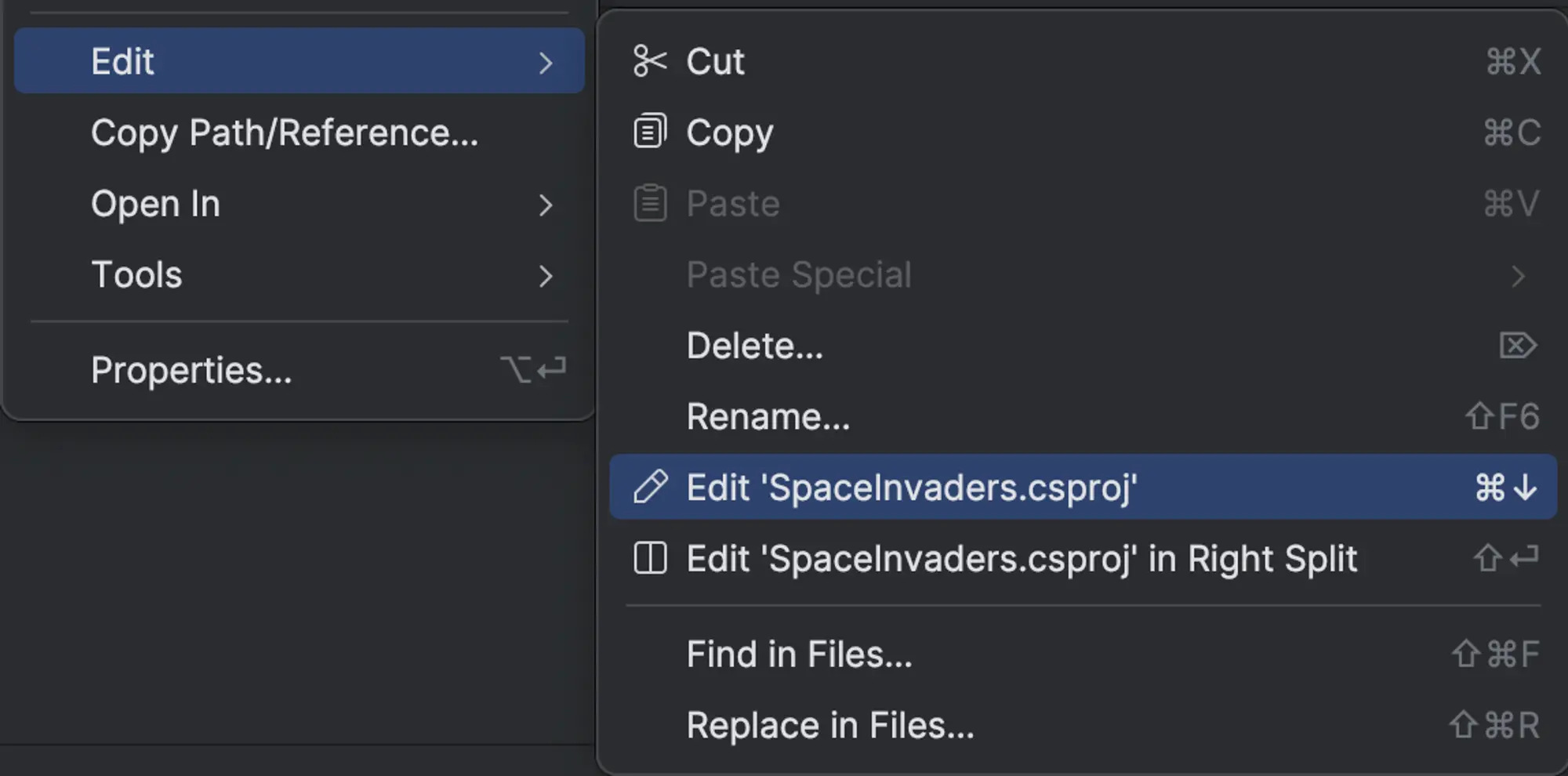Image resolution: width=1568 pixels, height=776 pixels.
Task: Click the Right Split panel icon
Action: 650,558
